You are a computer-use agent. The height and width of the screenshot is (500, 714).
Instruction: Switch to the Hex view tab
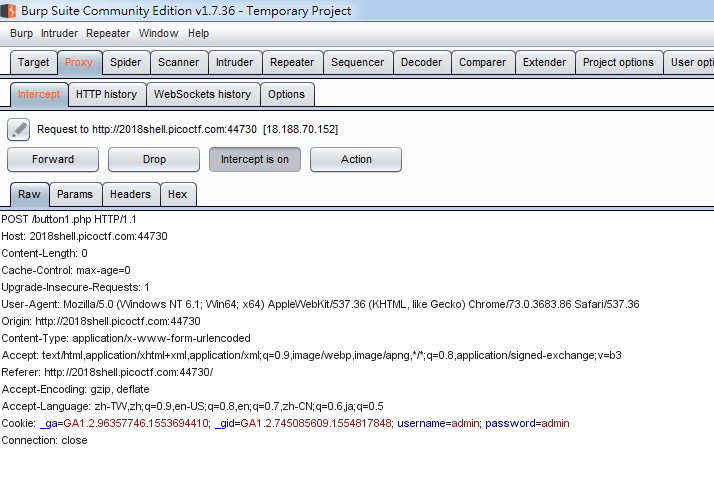178,194
